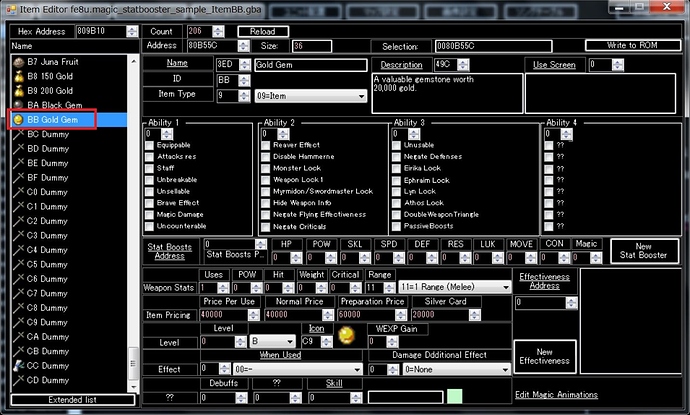Enable the Unsellable checkbox
This screenshot has width=690, height=415.
(150, 190)
